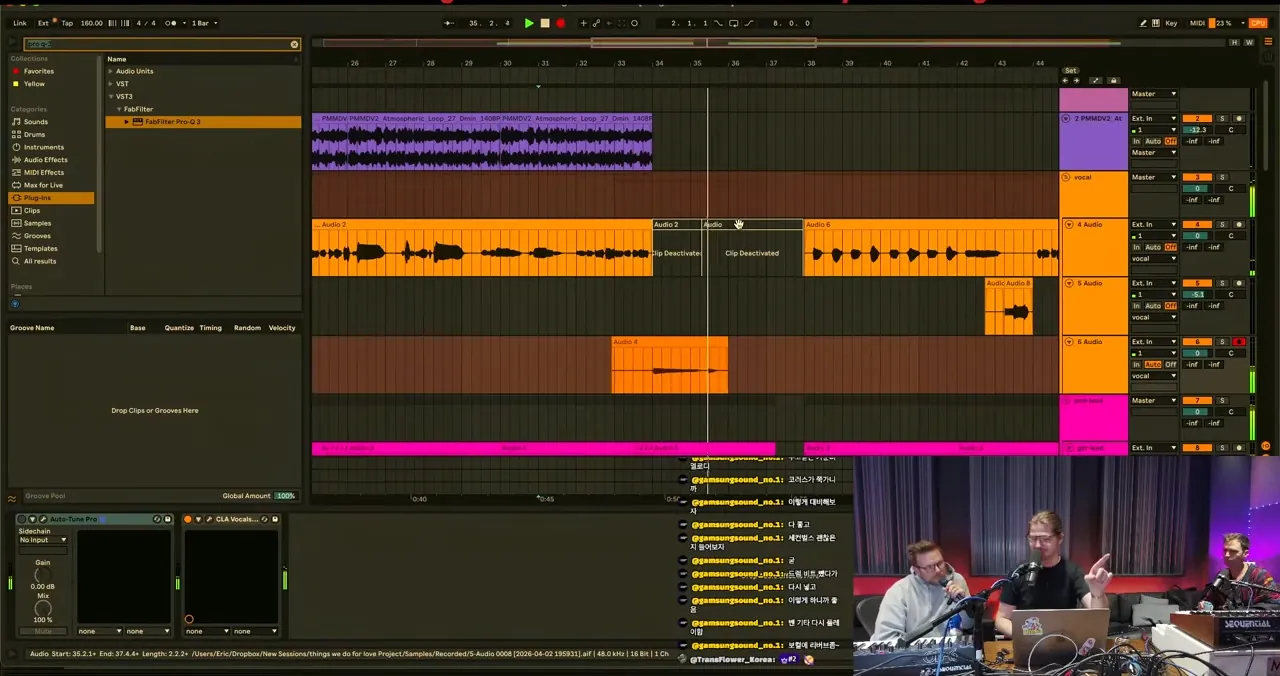
Task: Expand the VST folder
Action: (111, 84)
